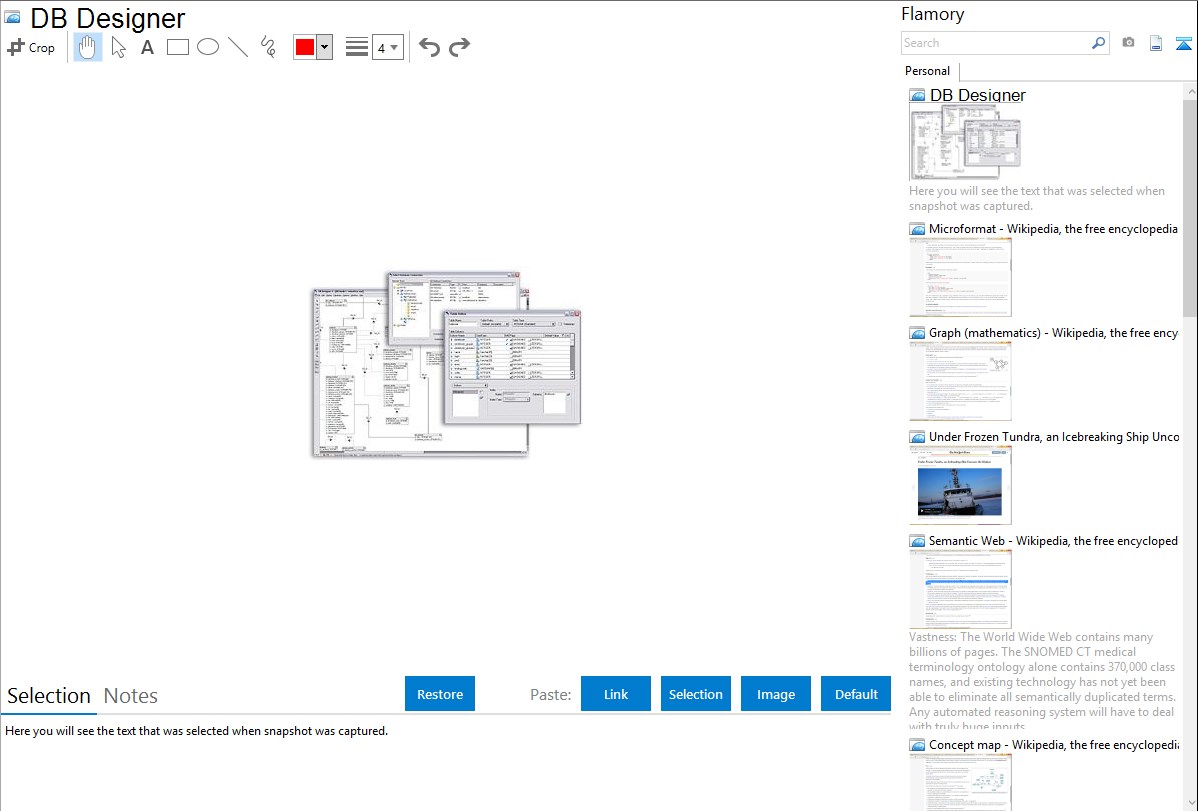
Task: Click the selection text in bottom panel
Action: coord(196,731)
